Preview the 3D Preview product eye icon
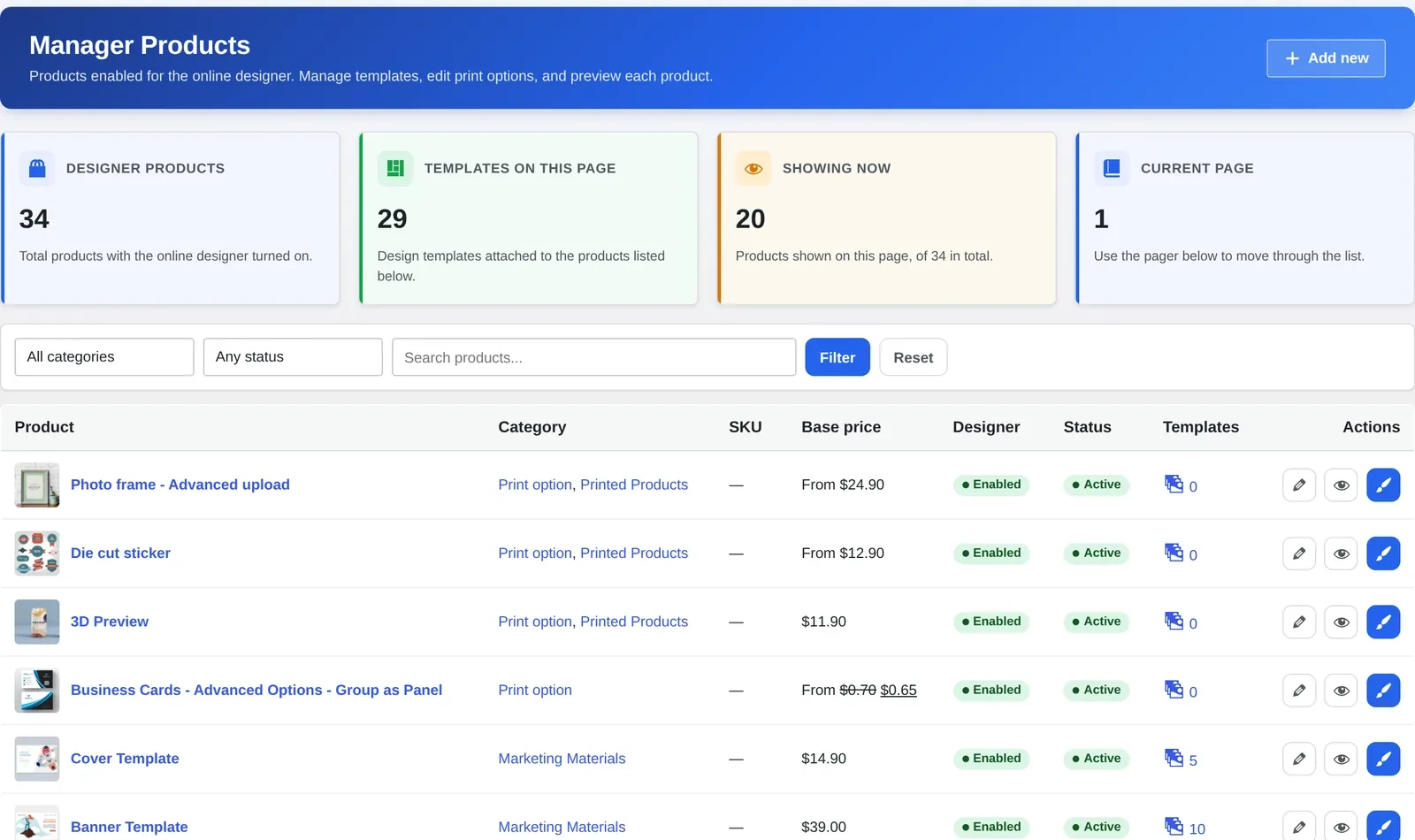This screenshot has height=840, width=1415. tap(1341, 622)
